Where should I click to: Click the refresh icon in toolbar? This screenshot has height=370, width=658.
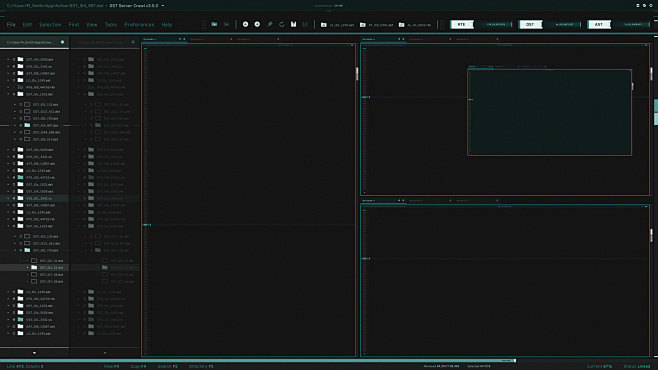(x=282, y=24)
